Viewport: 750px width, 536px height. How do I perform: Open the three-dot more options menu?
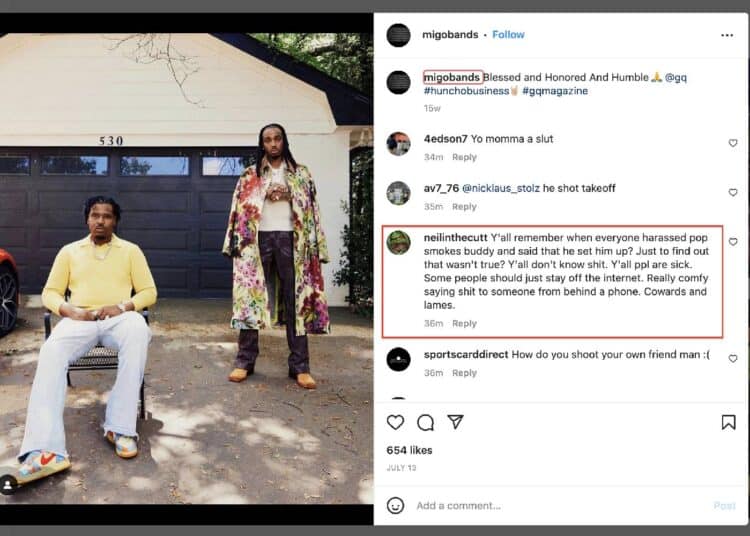(x=727, y=35)
